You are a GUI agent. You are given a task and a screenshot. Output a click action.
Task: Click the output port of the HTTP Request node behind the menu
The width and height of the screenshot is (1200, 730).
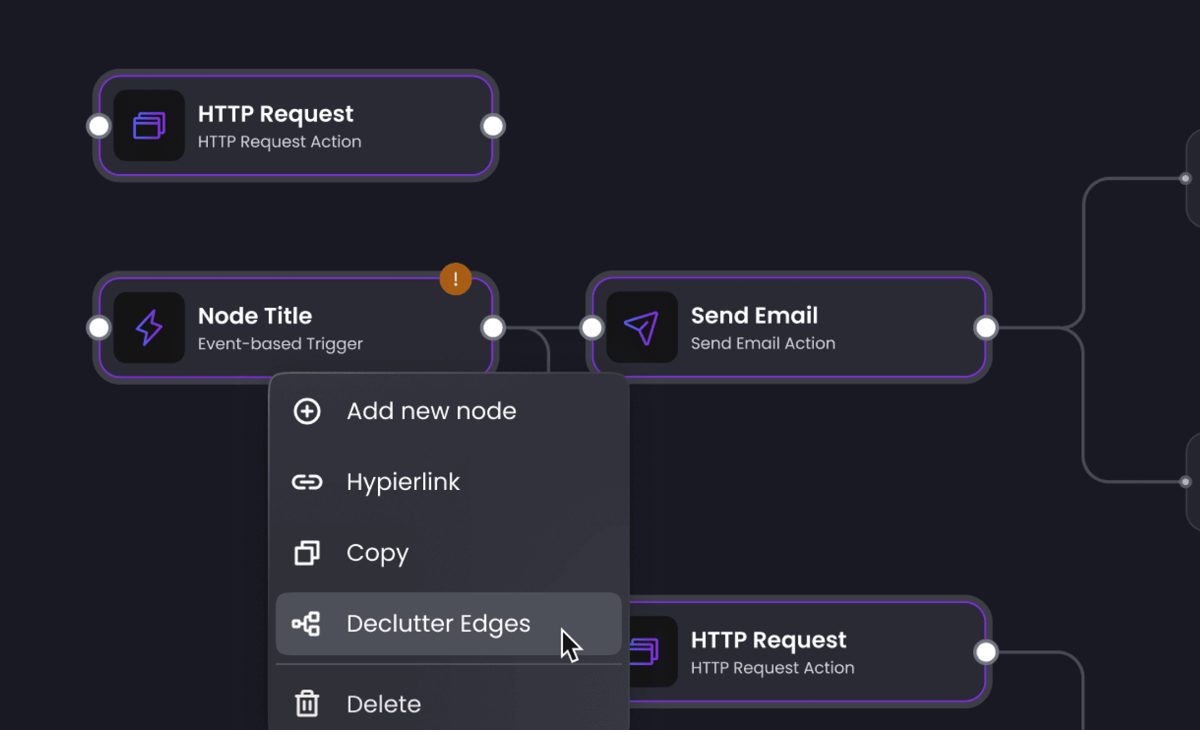(986, 652)
